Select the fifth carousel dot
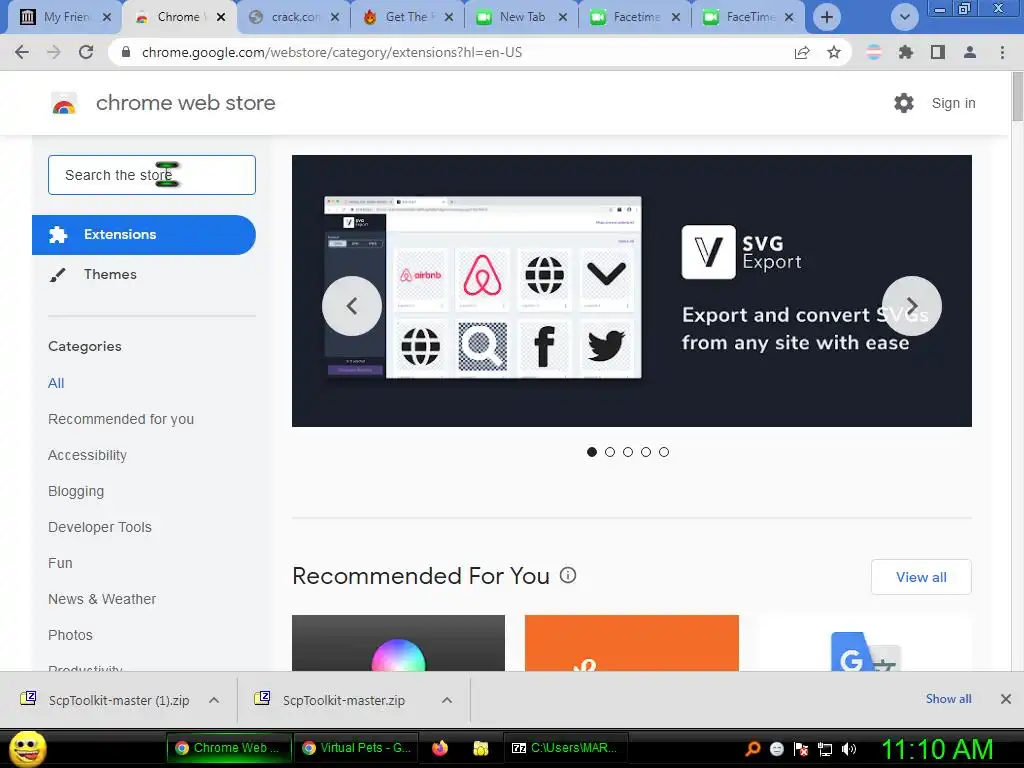Screen dimensions: 1024x768 click(664, 452)
